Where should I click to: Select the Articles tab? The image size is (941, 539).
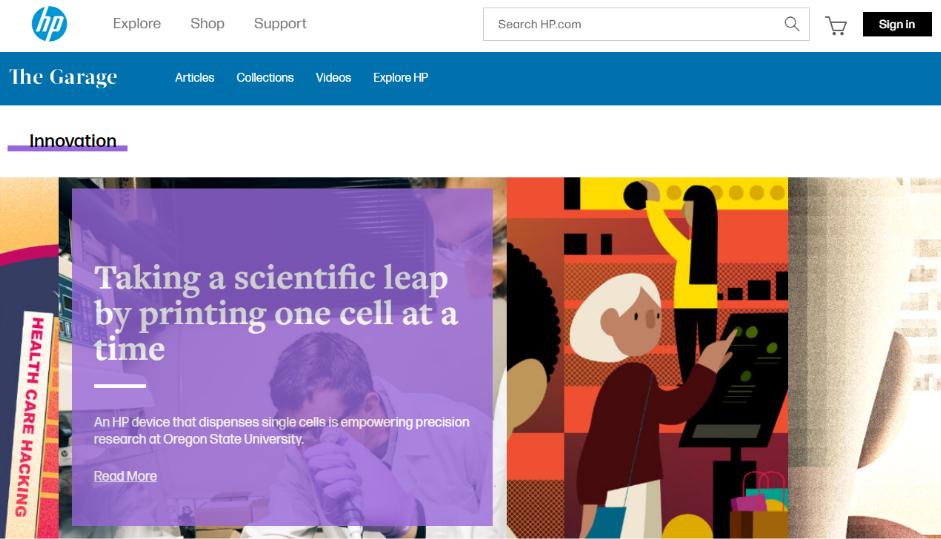pos(194,78)
